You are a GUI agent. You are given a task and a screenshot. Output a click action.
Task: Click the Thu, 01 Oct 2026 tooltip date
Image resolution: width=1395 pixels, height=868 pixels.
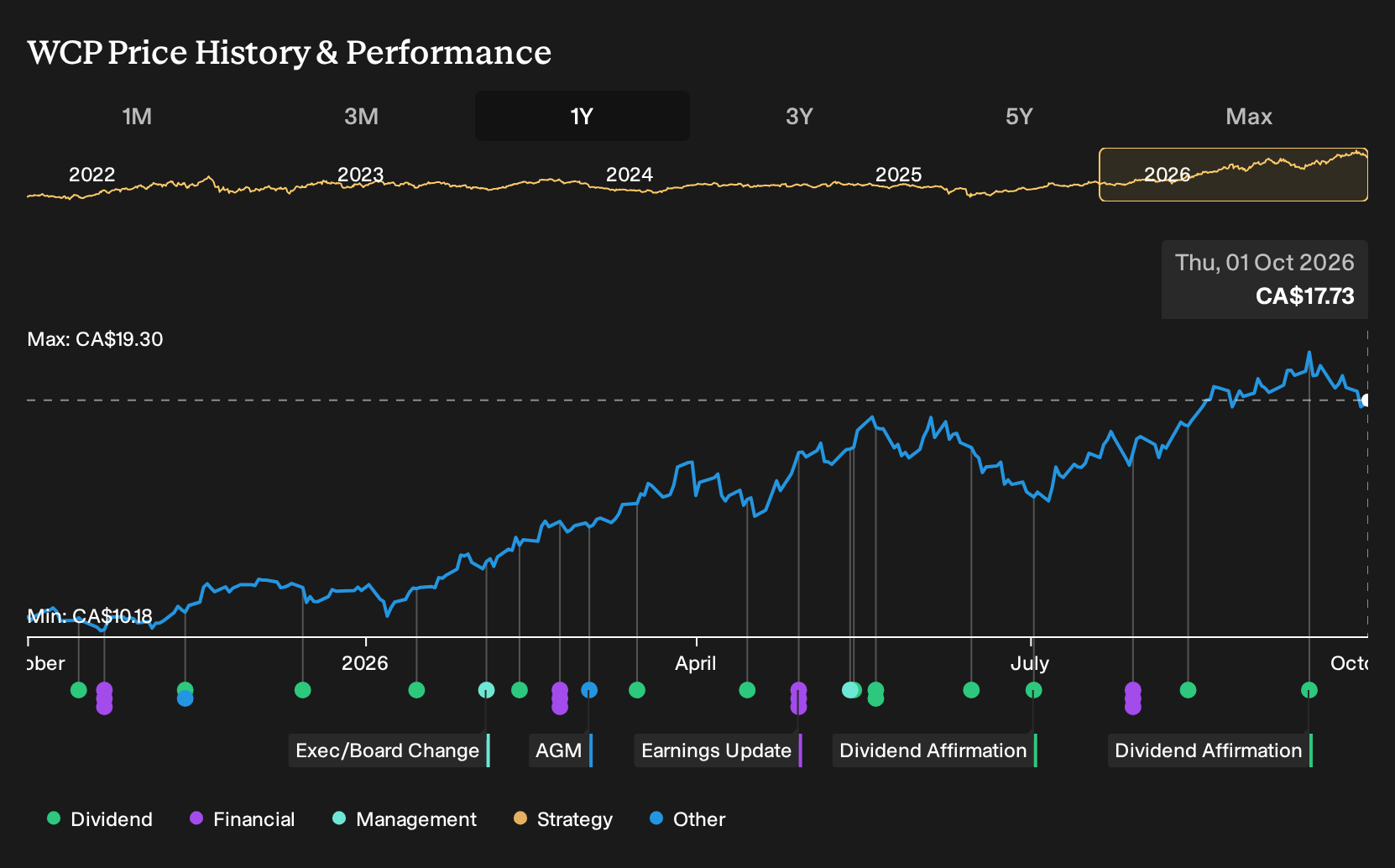point(1264,263)
